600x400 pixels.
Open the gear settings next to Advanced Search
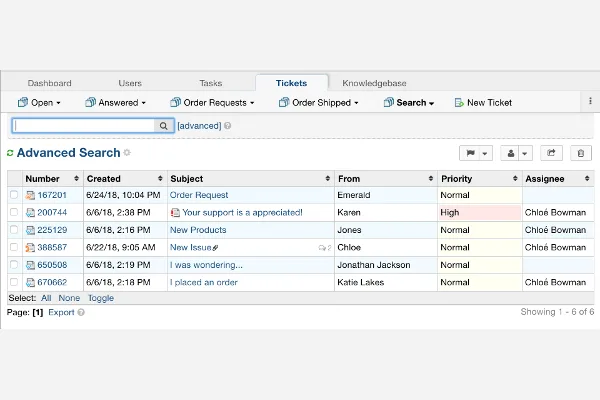click(127, 153)
